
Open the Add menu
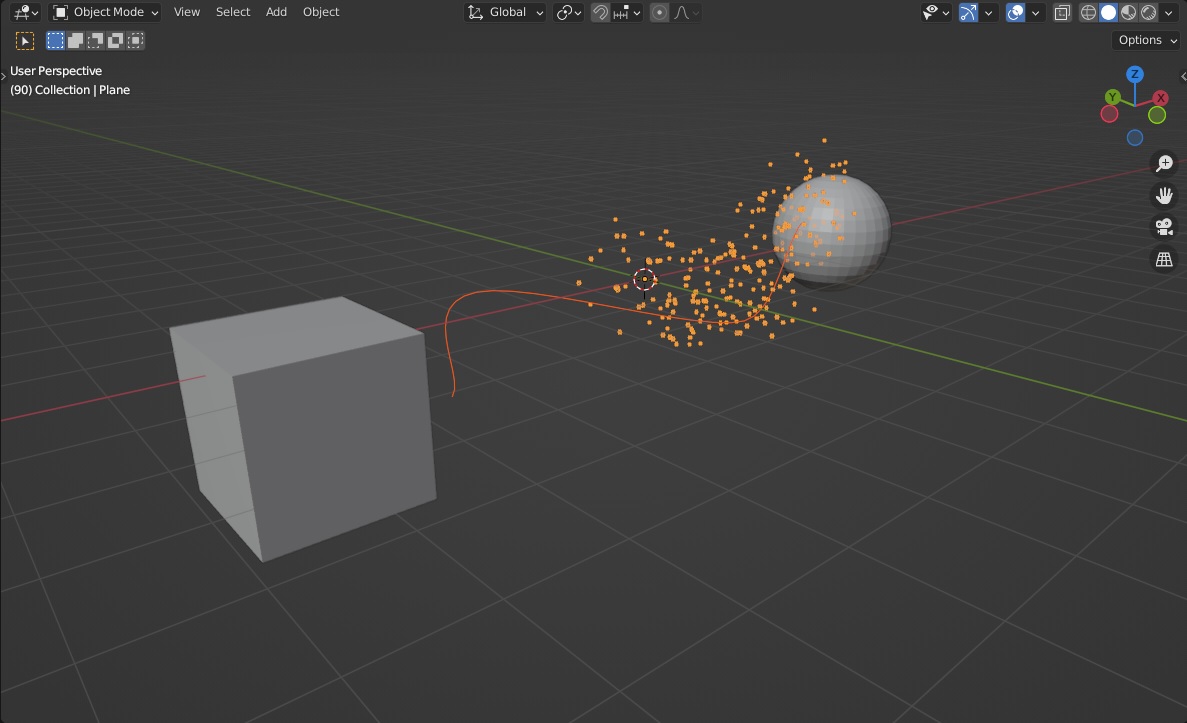coord(276,12)
